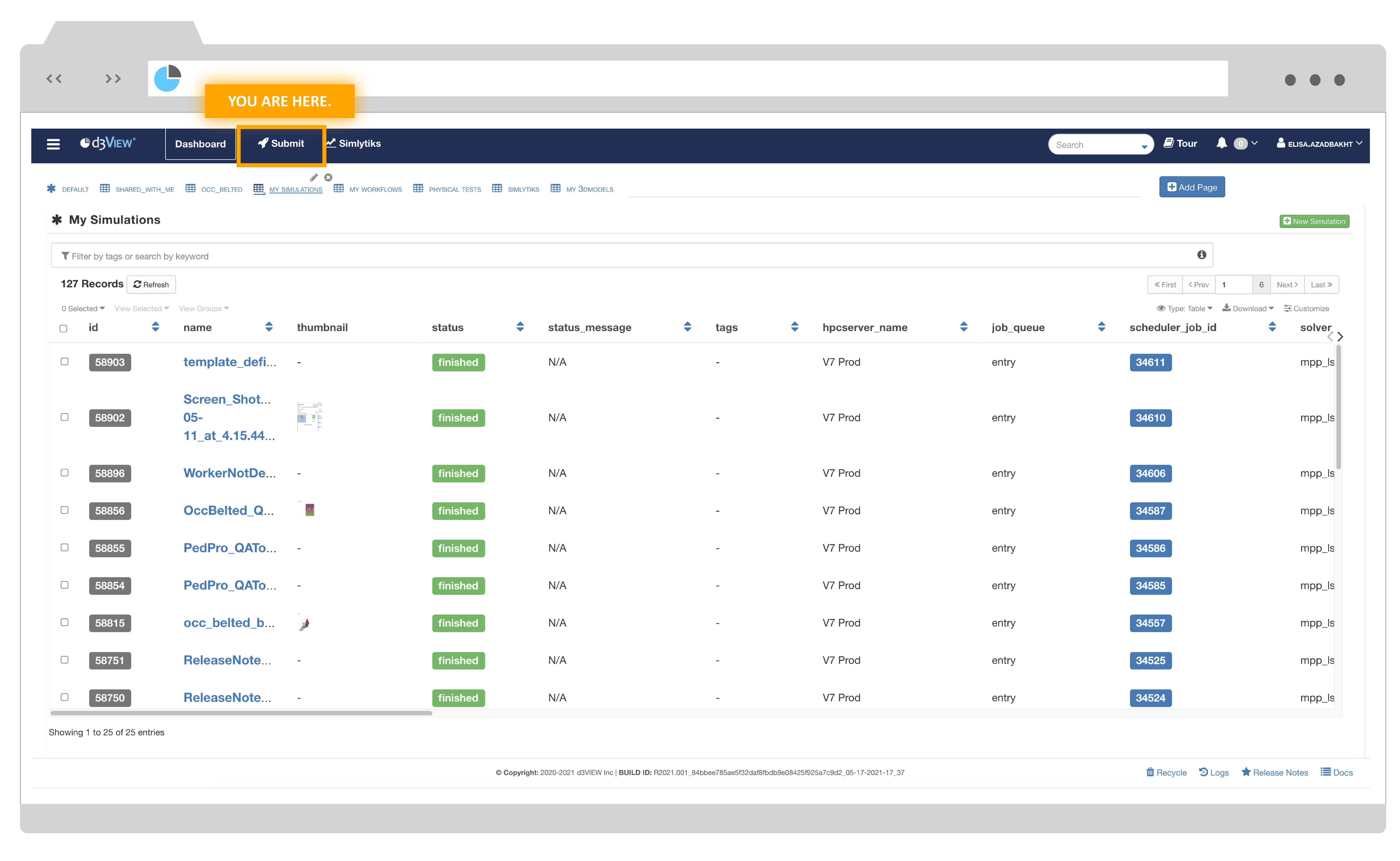This screenshot has width=1400, height=861.
Task: Expand the View Groups dropdown
Action: [204, 309]
